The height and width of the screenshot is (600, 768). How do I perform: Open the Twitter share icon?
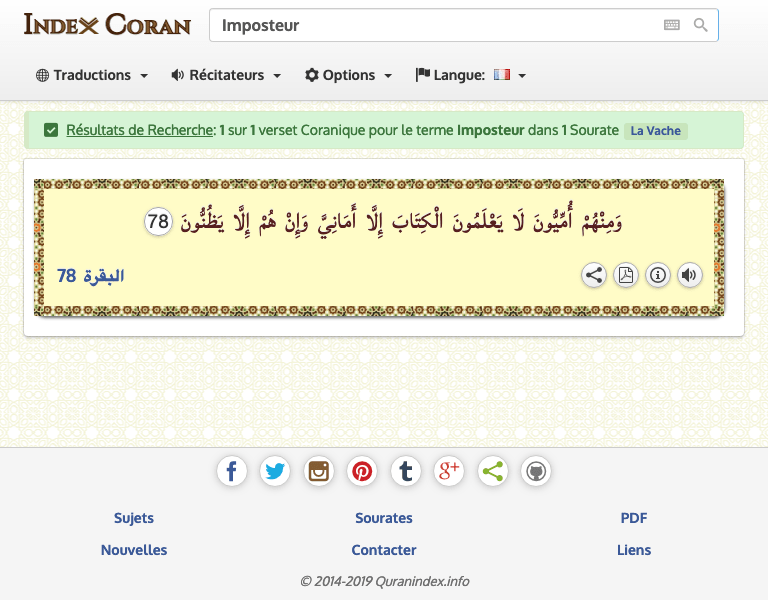pos(275,471)
